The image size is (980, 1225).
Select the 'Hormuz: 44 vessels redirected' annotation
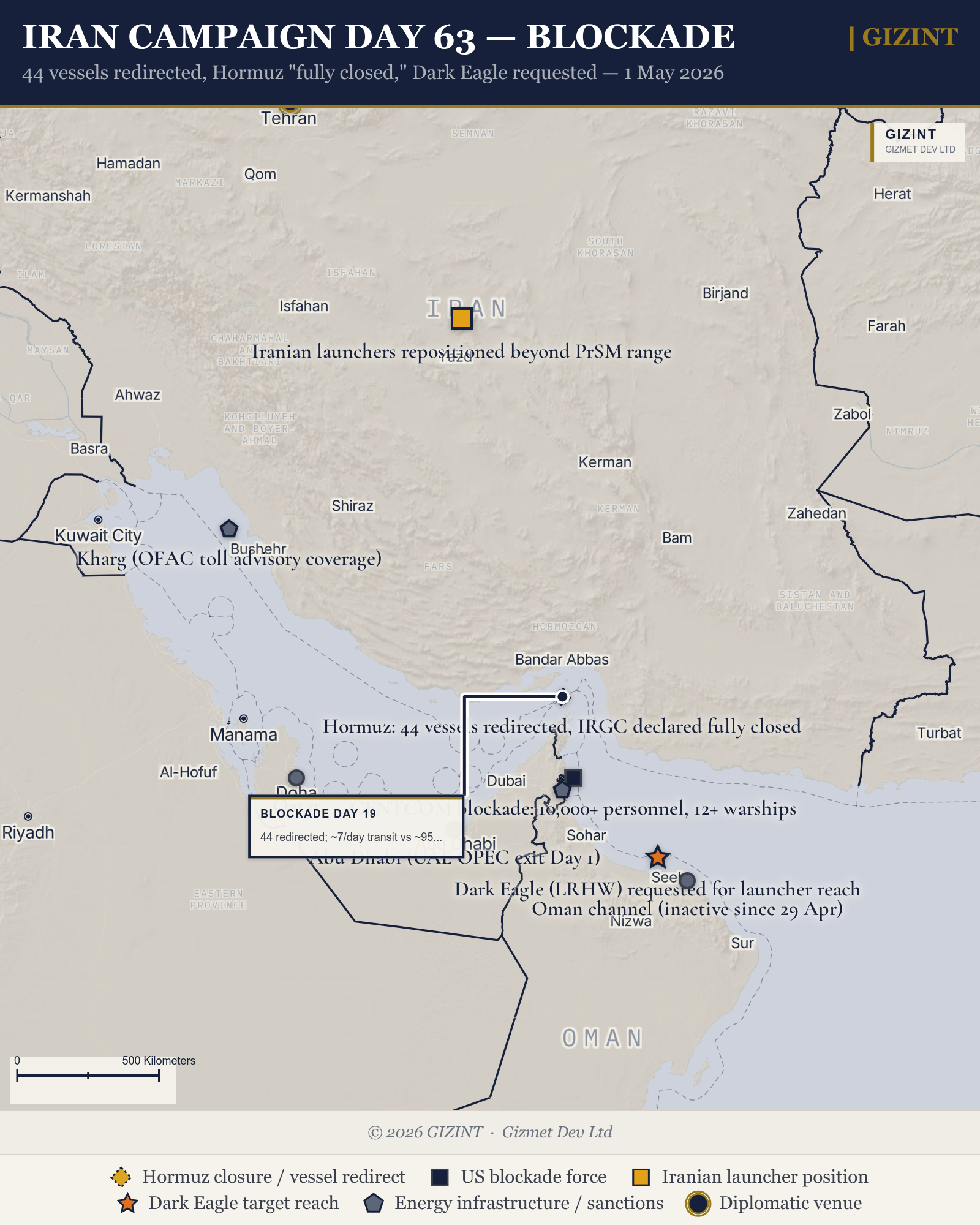click(x=562, y=726)
